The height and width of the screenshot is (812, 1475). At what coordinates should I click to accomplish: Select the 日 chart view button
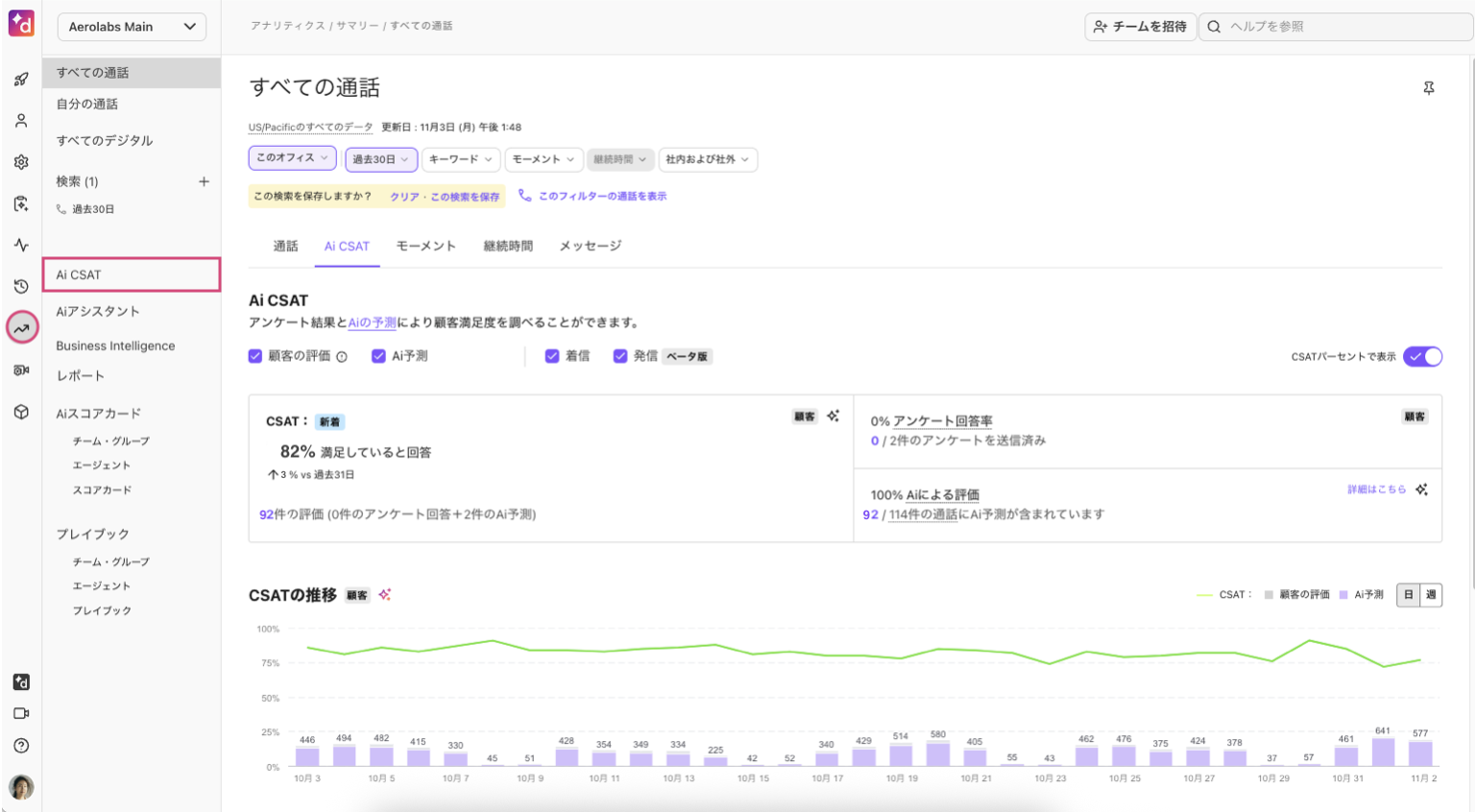coord(1408,595)
